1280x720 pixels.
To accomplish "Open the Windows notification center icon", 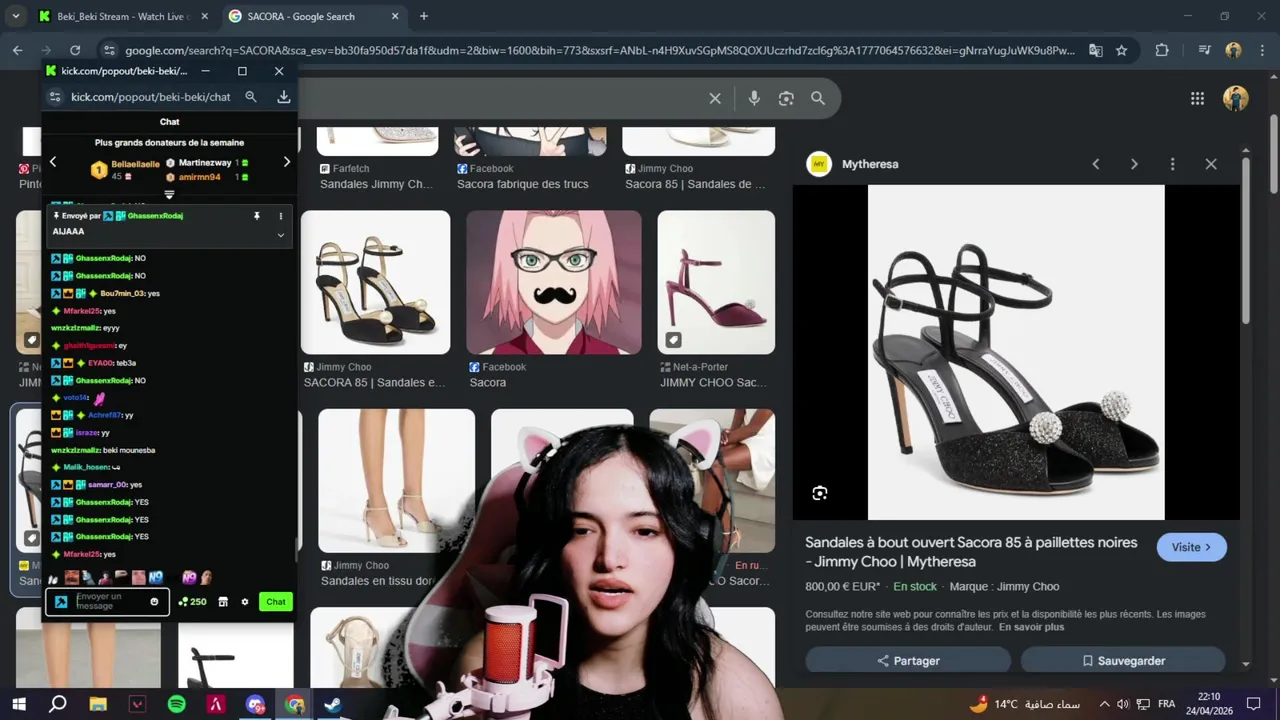I will [1253, 704].
